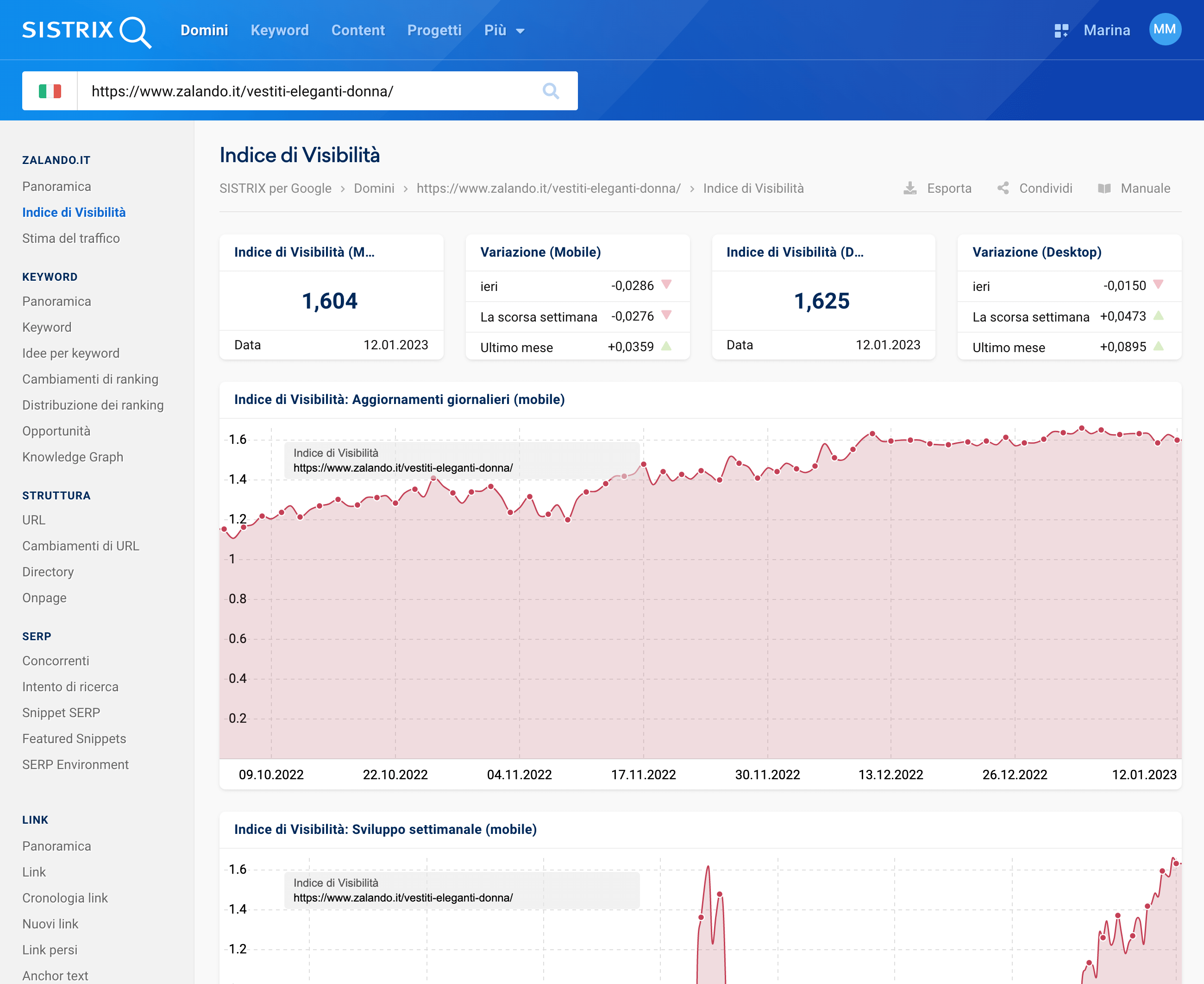Viewport: 1204px width, 984px height.
Task: Click the URL search input field
Action: tap(309, 91)
